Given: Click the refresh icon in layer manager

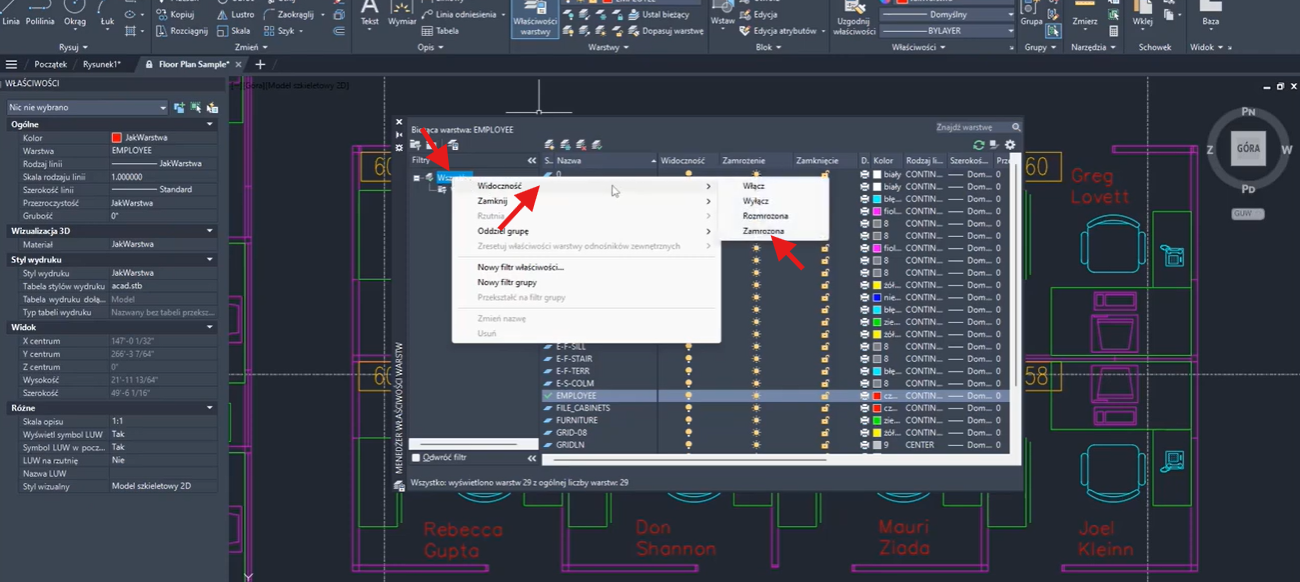Looking at the screenshot, I should (978, 145).
